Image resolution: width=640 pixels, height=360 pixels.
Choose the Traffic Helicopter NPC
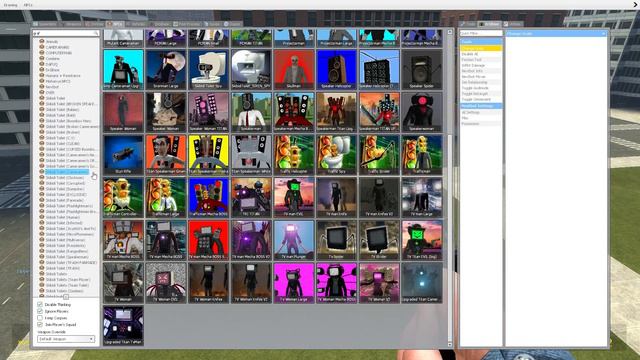[294, 155]
